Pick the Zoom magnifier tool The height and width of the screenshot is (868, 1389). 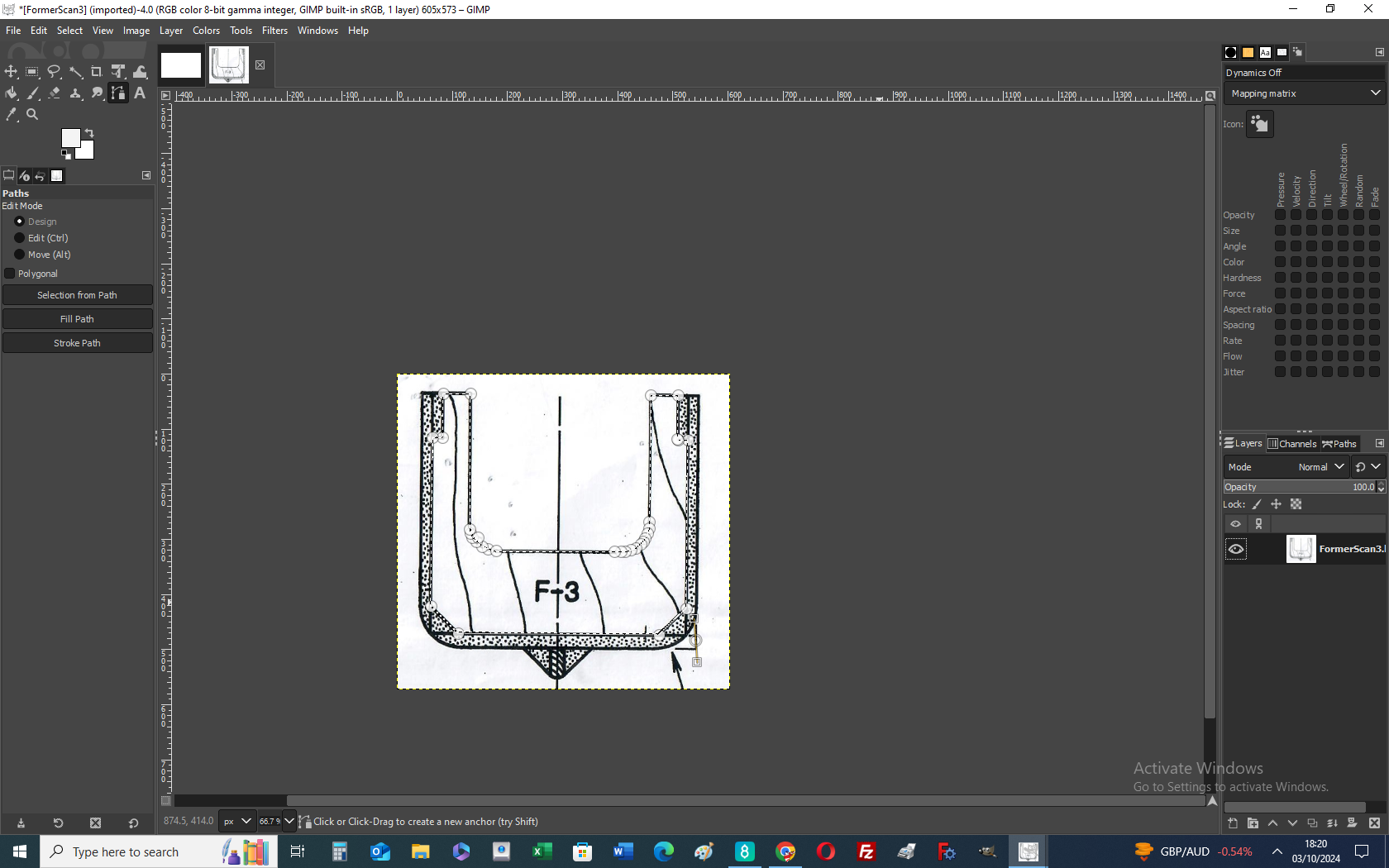[32, 115]
